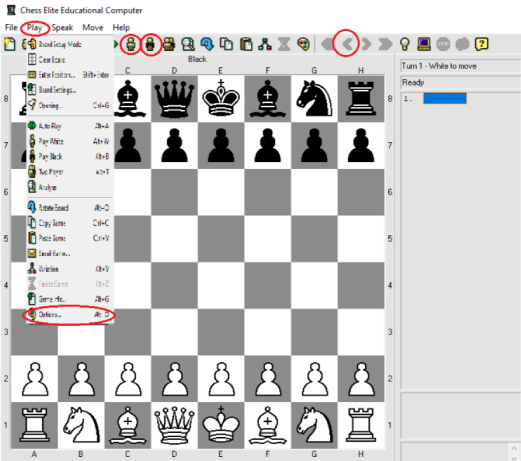Click the Play White toolbar icon
Viewport: 521px width, 461px height.
(131, 44)
